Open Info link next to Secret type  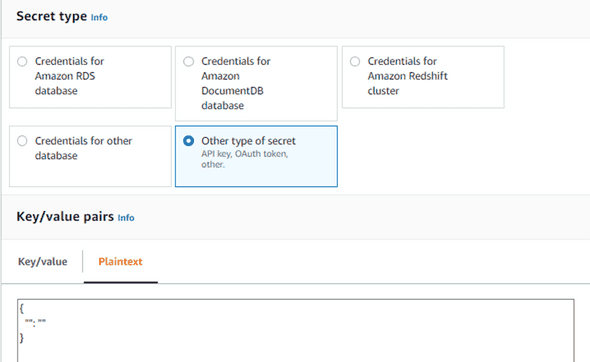coord(99,17)
